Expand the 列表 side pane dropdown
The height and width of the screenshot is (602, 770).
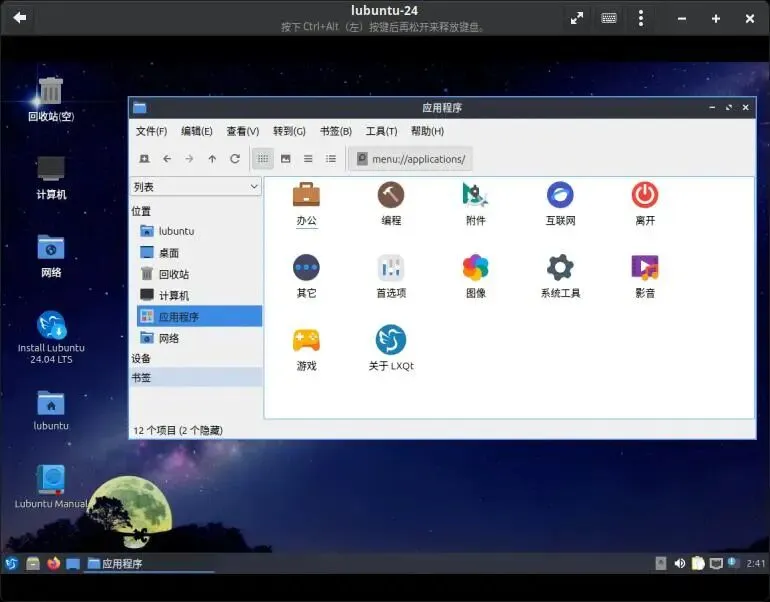pyautogui.click(x=195, y=187)
